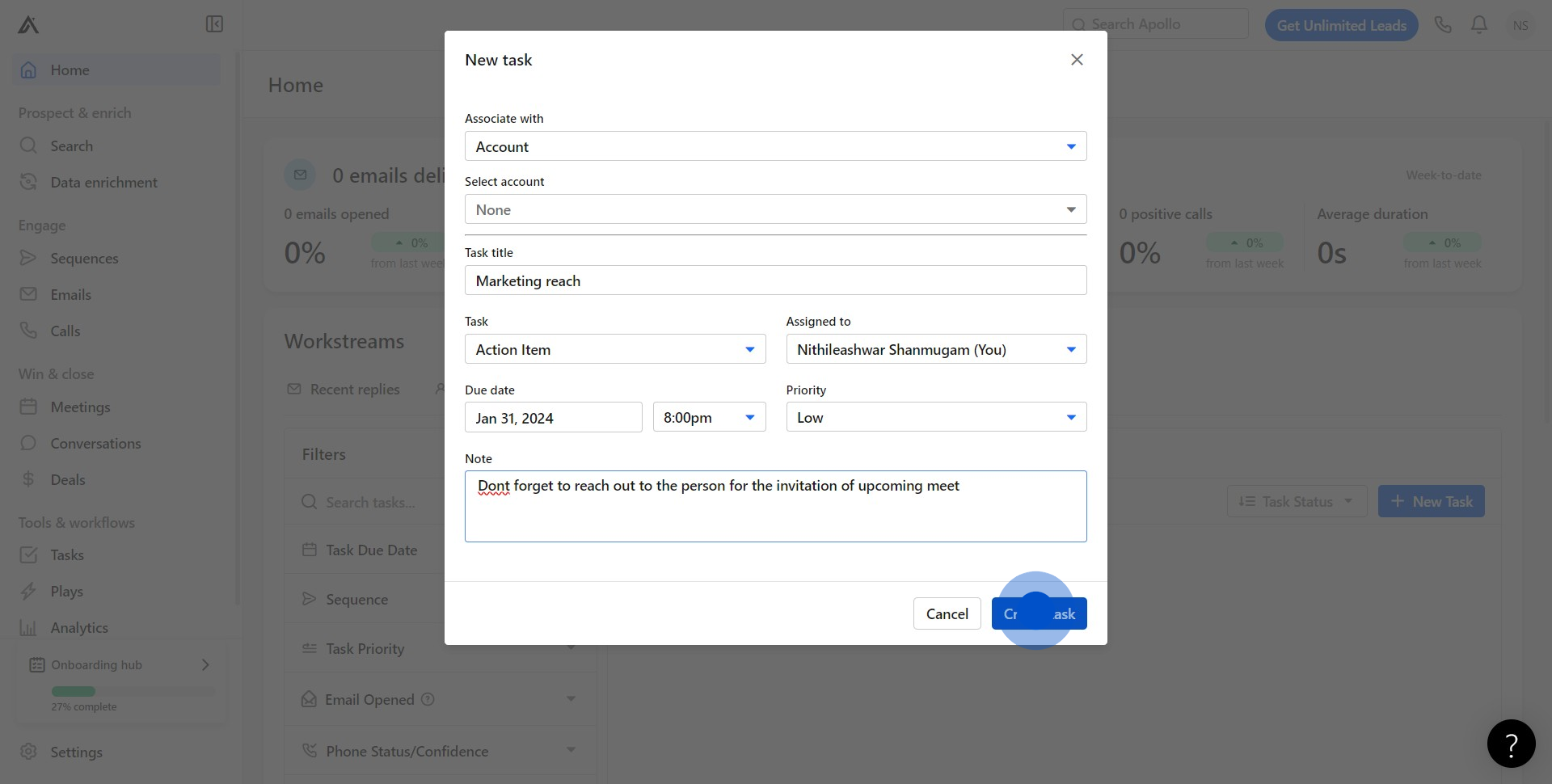Open the phone dialer icon
This screenshot has height=784, width=1552.
pyautogui.click(x=1443, y=25)
